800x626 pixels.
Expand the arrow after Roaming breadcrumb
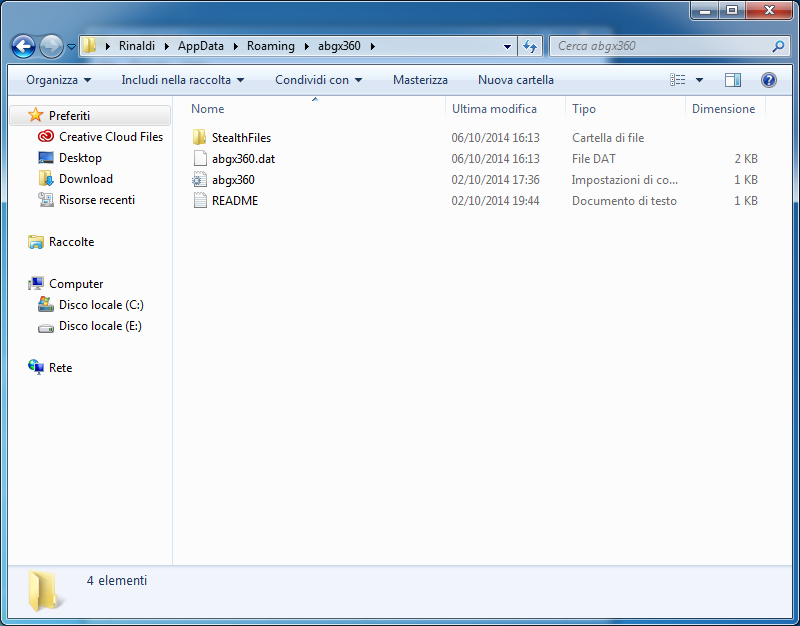tap(306, 46)
